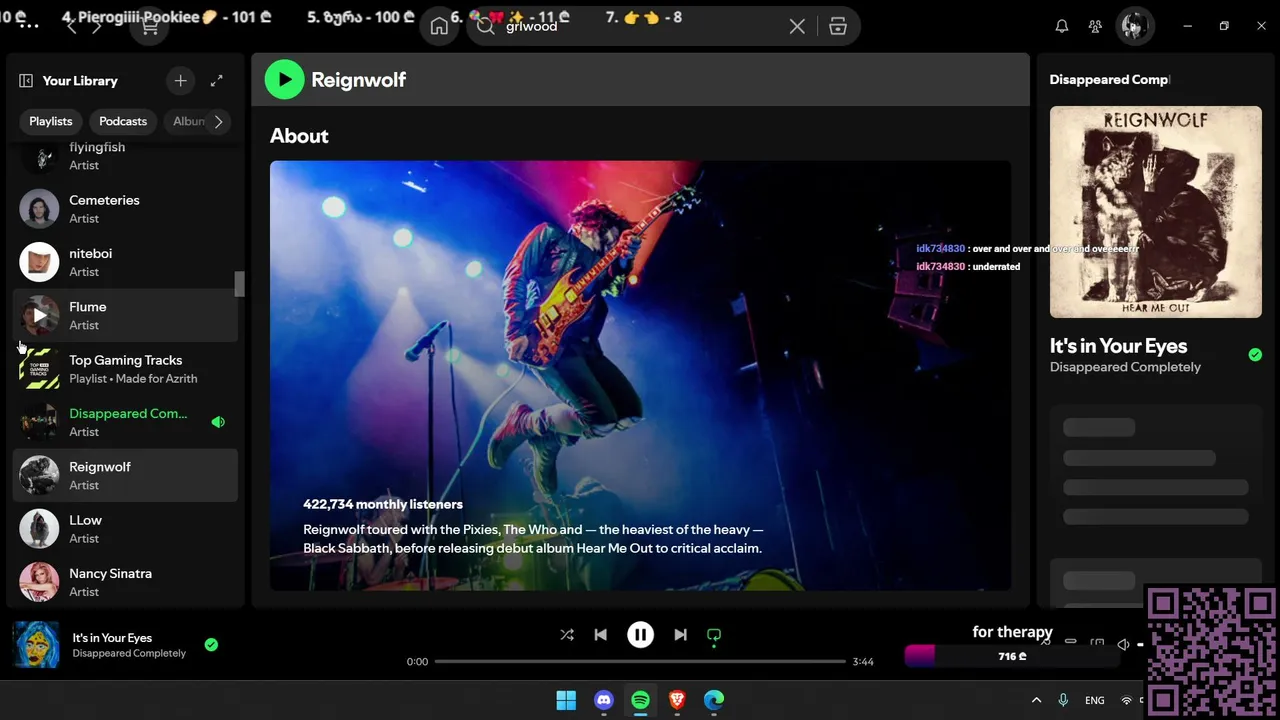Open flyingfish artist in library
The image size is (1280, 720).
point(125,155)
